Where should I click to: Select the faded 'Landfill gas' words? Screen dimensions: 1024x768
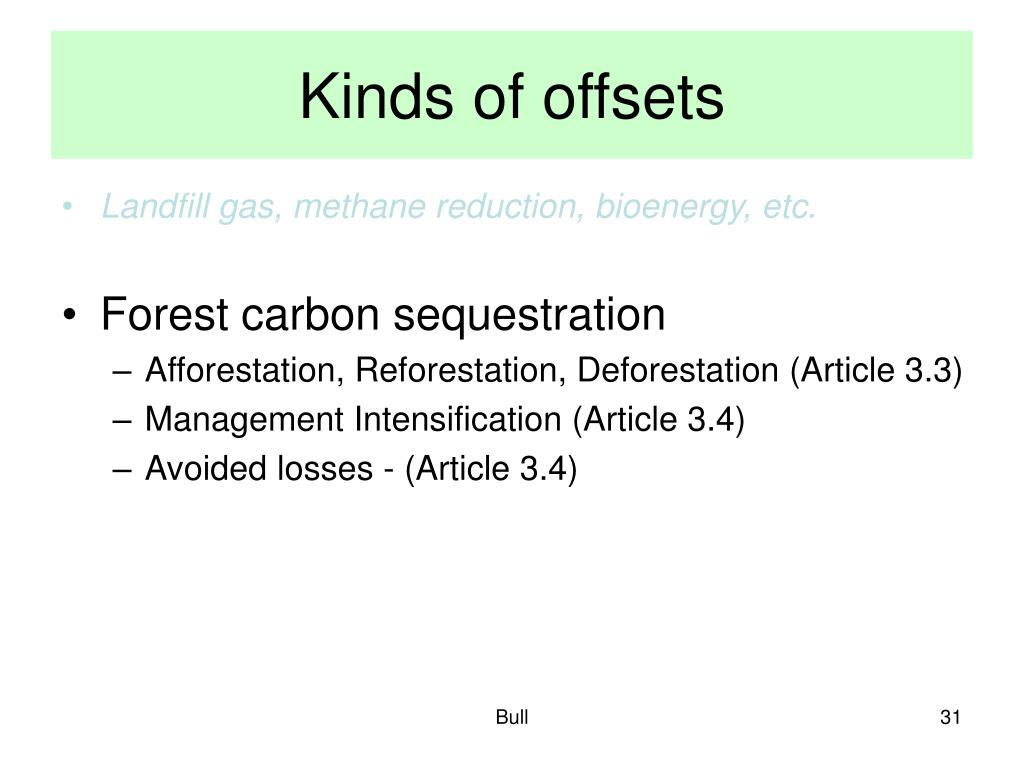(191, 207)
